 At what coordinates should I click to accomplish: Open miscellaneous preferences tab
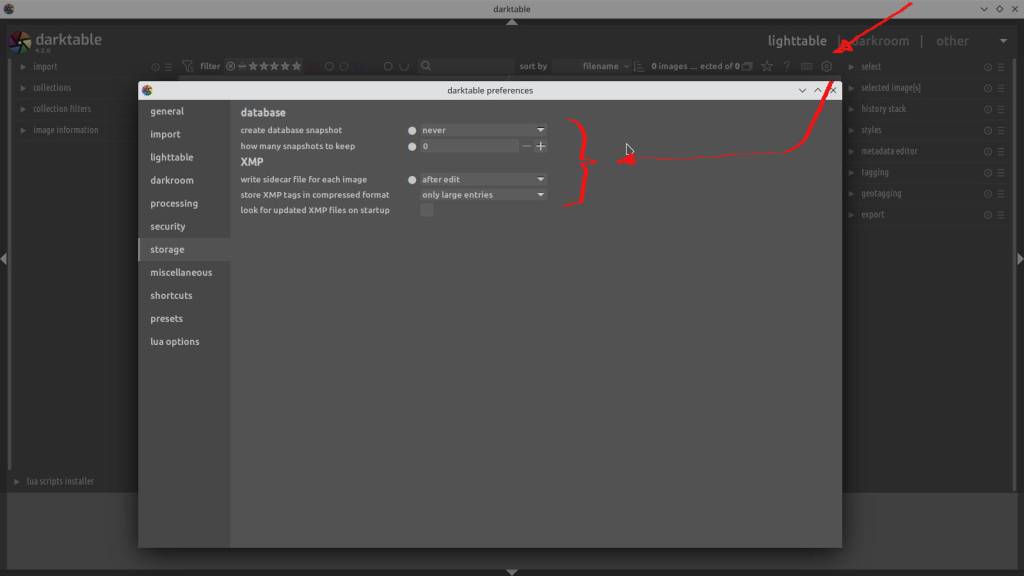(x=184, y=272)
